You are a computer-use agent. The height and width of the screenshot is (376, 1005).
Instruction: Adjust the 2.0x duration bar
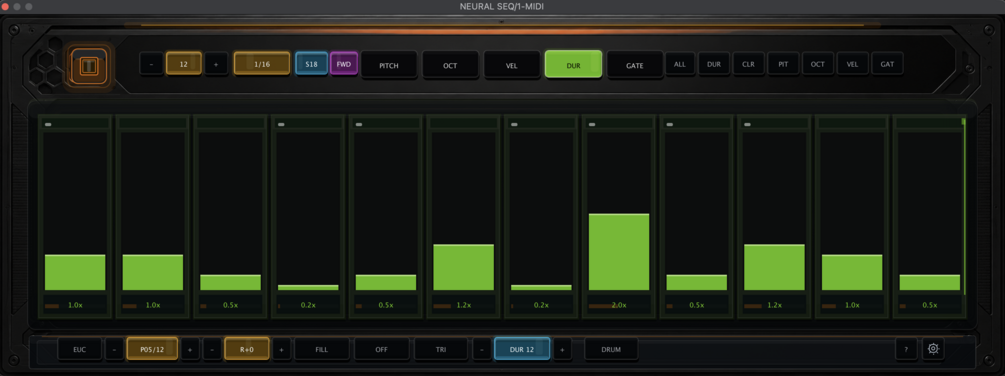coord(619,252)
